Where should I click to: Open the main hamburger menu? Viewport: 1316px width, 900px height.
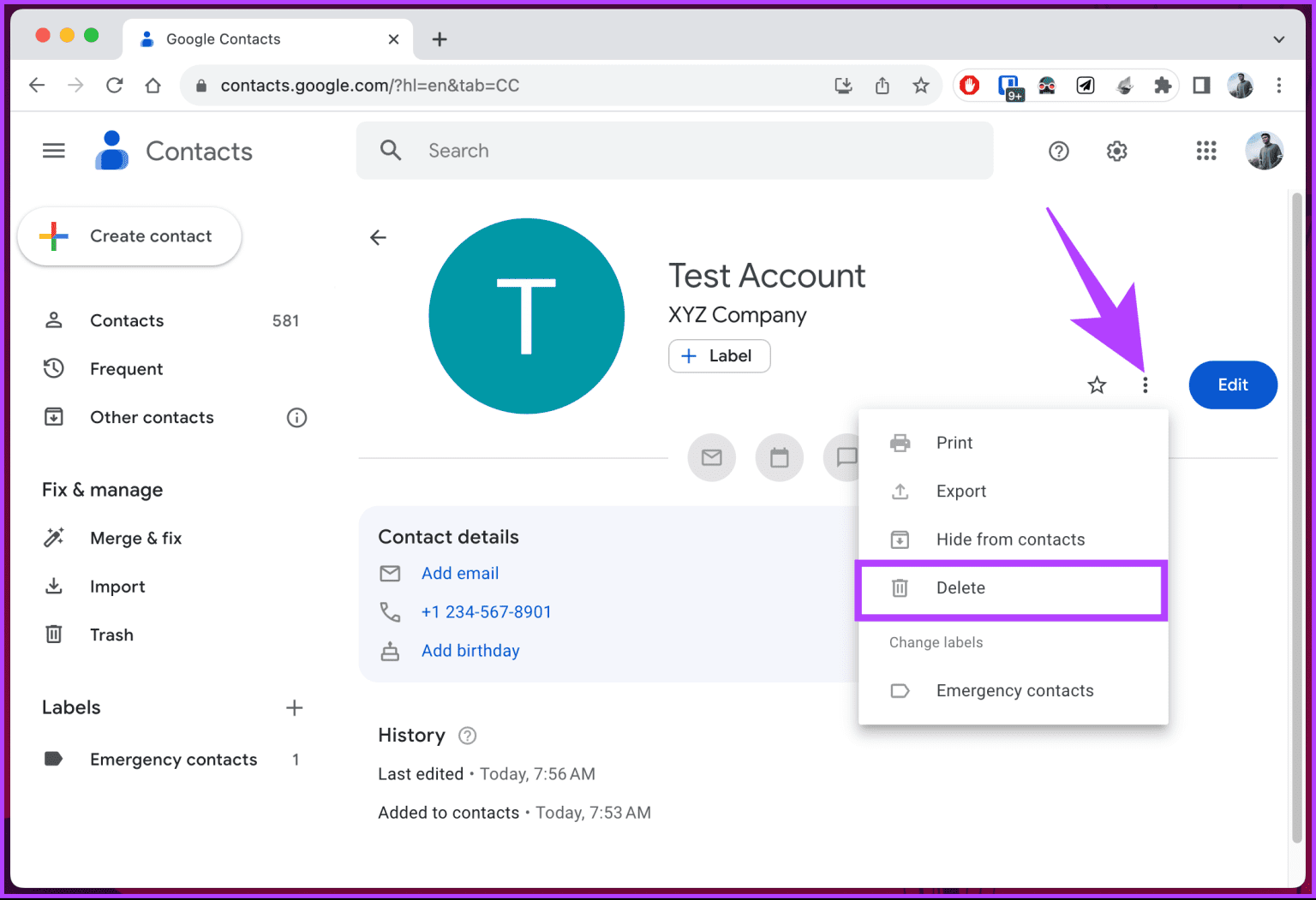[x=54, y=151]
